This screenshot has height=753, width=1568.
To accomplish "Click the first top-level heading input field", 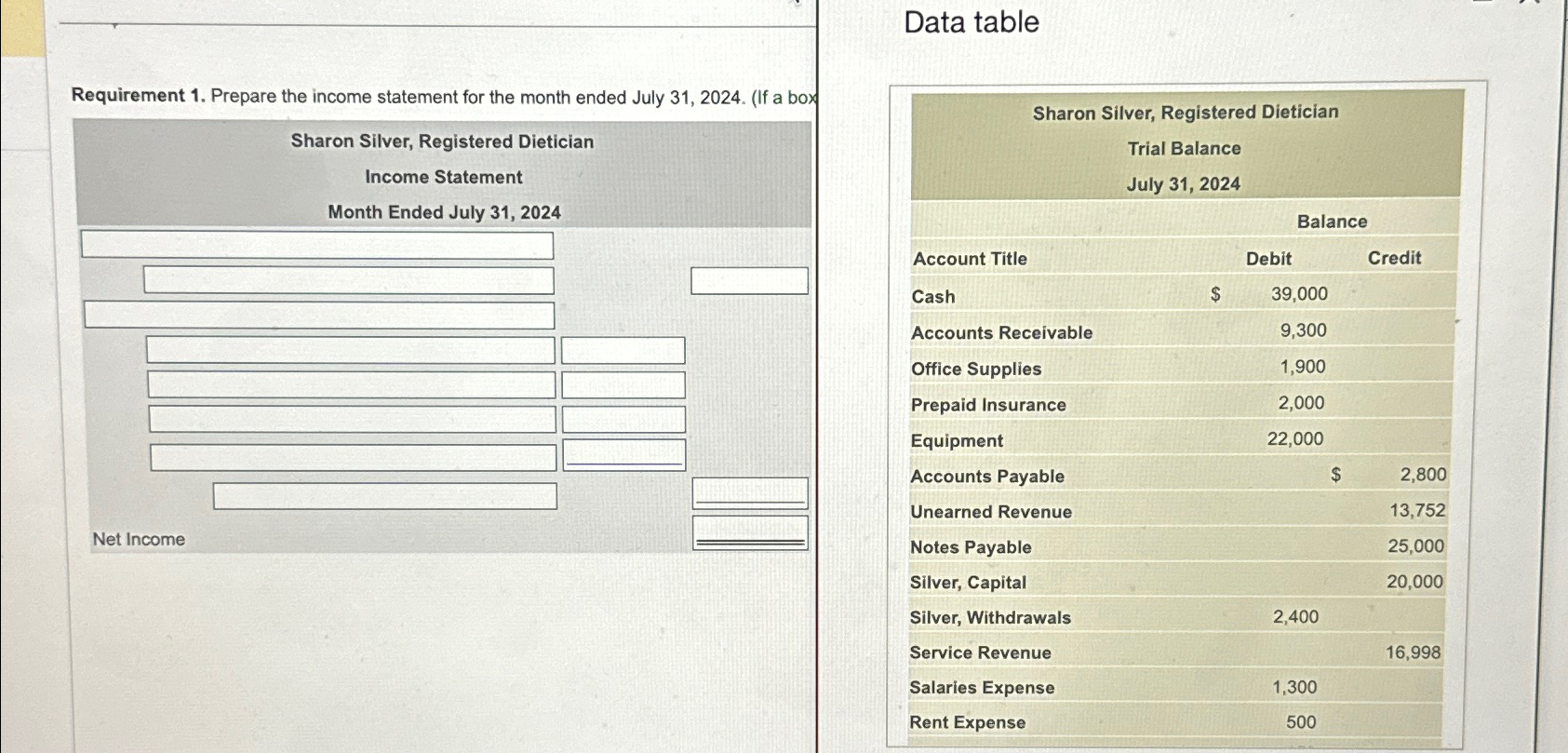I will point(317,245).
